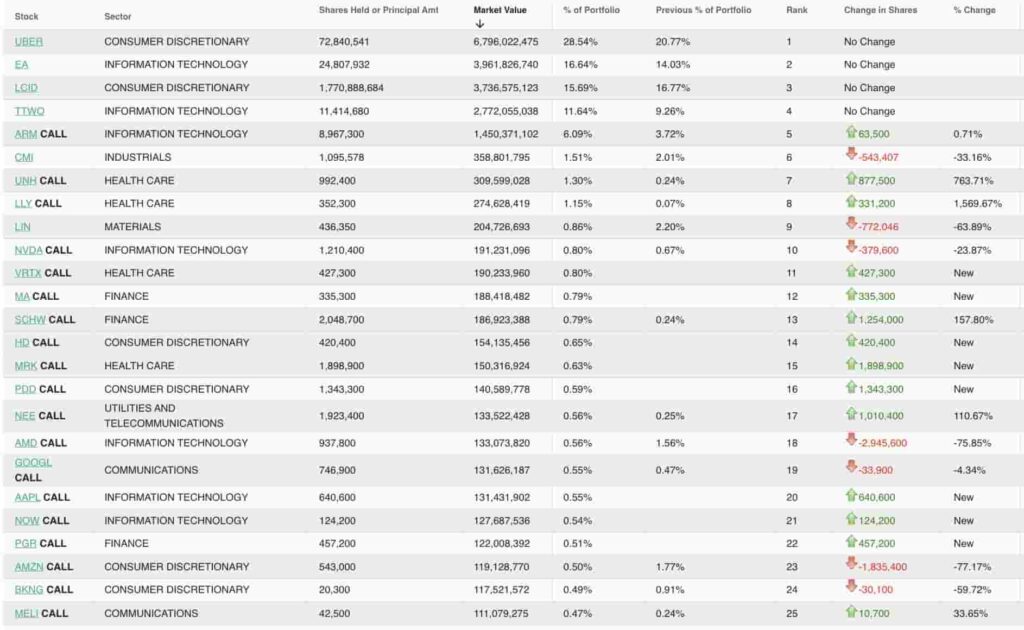Sort by the Stock column header
This screenshot has width=1024, height=630.
coord(26,16)
